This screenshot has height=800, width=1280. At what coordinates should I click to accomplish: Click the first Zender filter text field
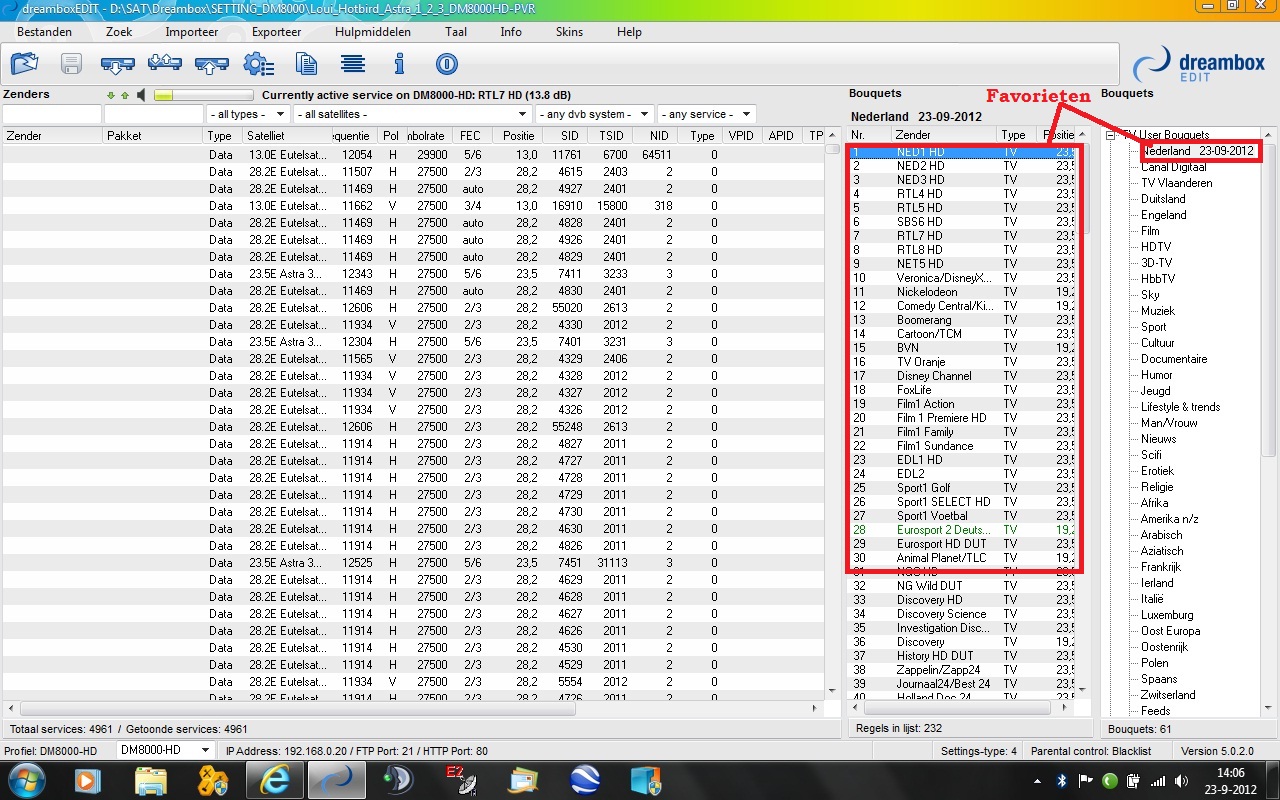[x=51, y=114]
